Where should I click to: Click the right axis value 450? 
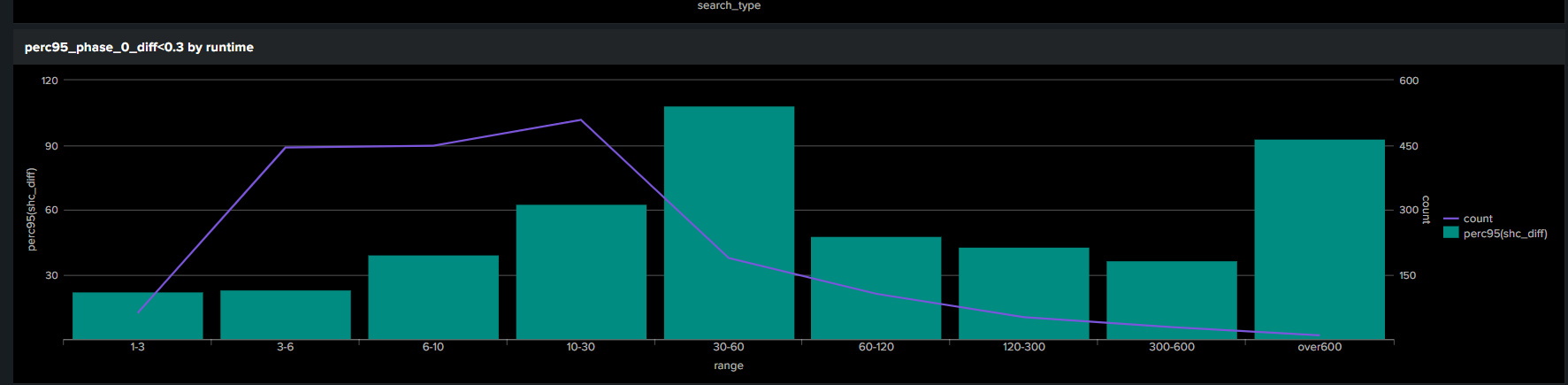point(1409,146)
